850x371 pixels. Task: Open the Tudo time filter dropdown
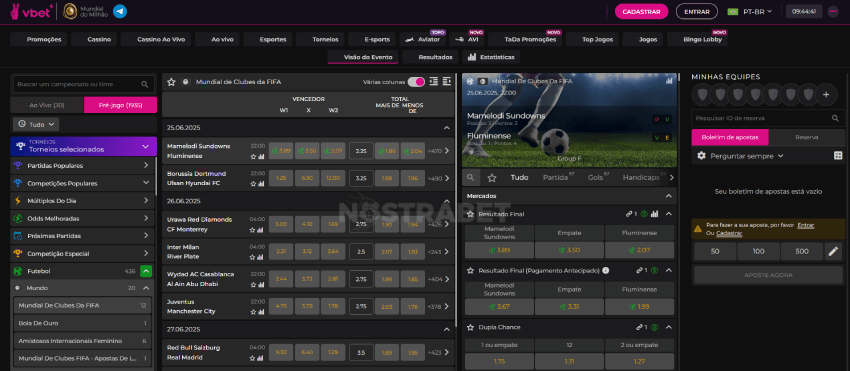pyautogui.click(x=36, y=124)
